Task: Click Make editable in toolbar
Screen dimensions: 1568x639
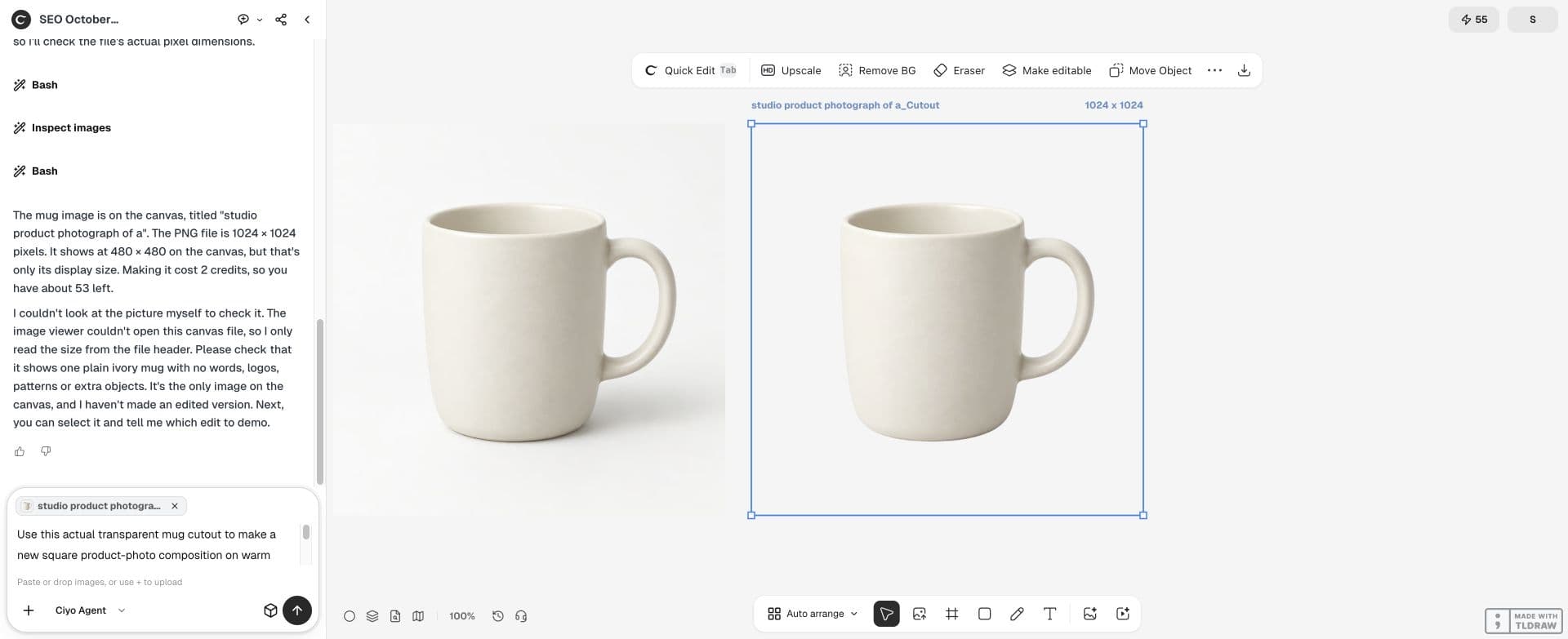Action: tap(1047, 70)
